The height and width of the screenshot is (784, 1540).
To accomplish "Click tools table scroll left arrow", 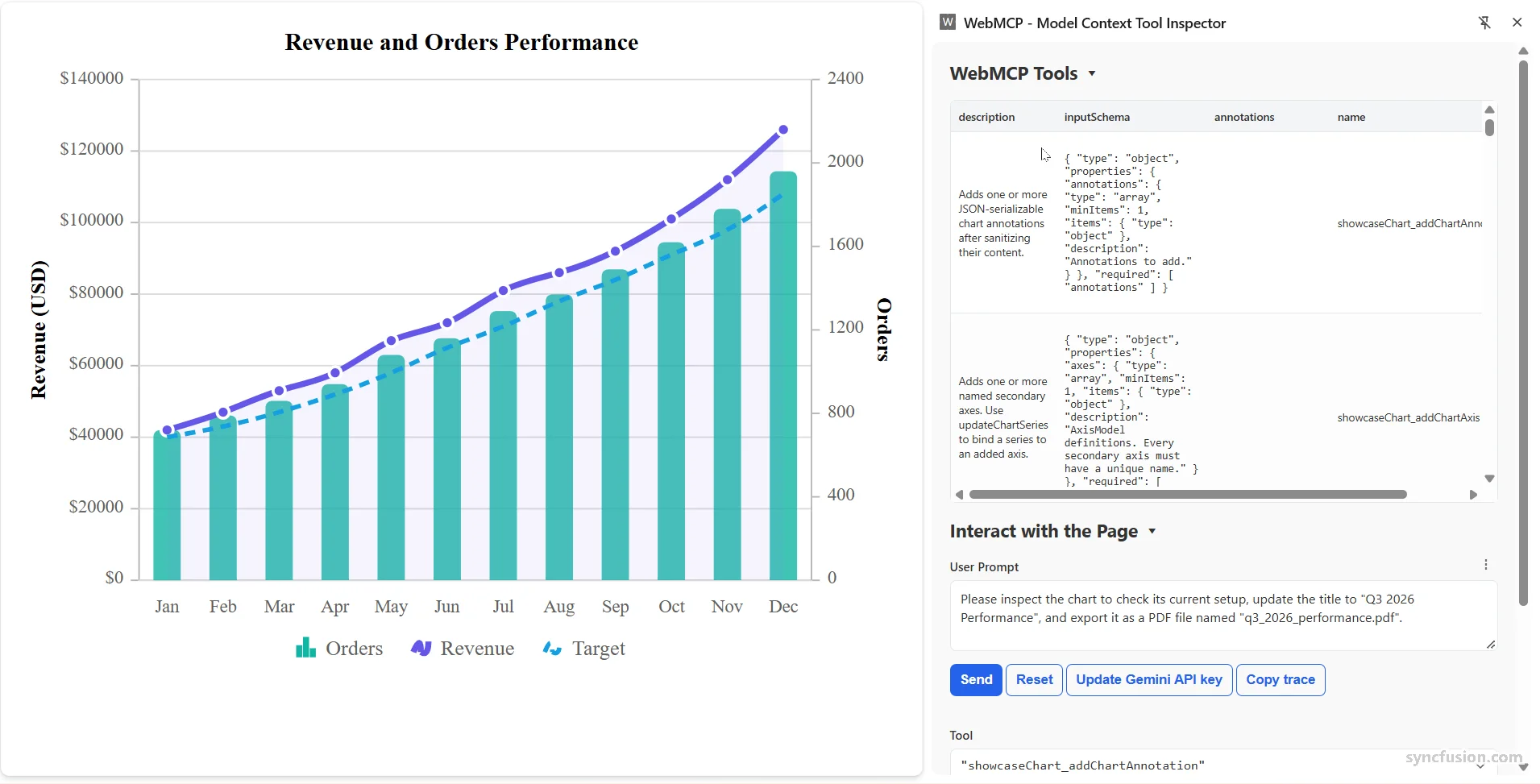I will tap(959, 495).
